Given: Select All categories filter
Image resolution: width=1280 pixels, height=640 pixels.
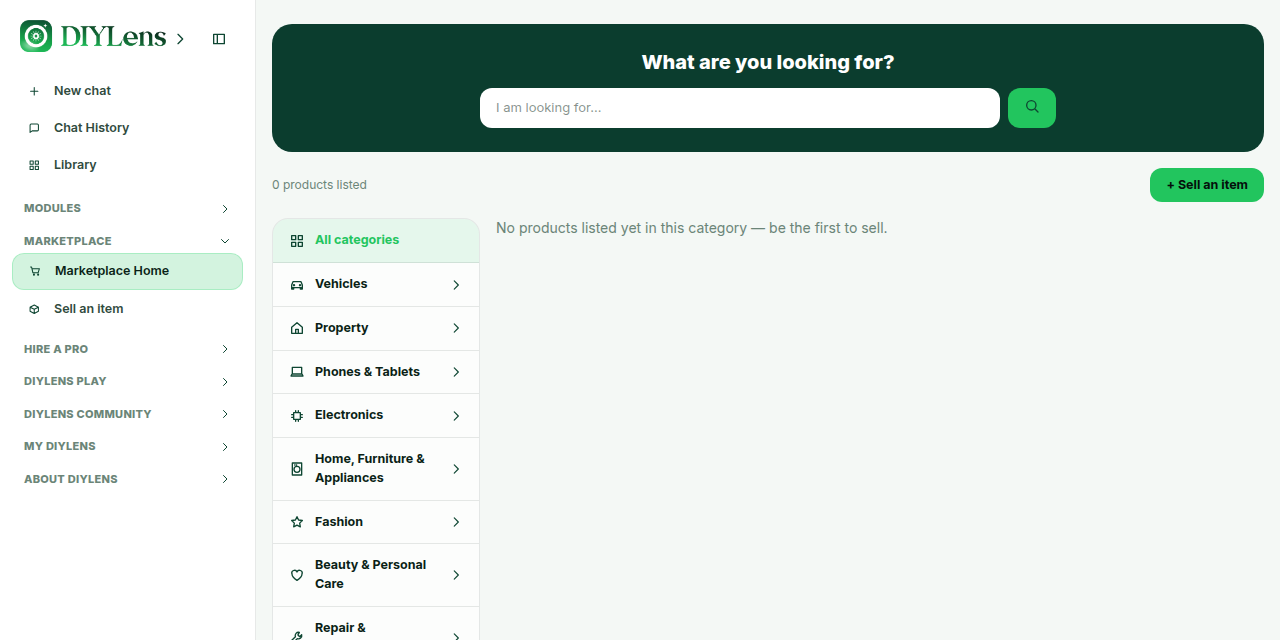Looking at the screenshot, I should point(376,241).
